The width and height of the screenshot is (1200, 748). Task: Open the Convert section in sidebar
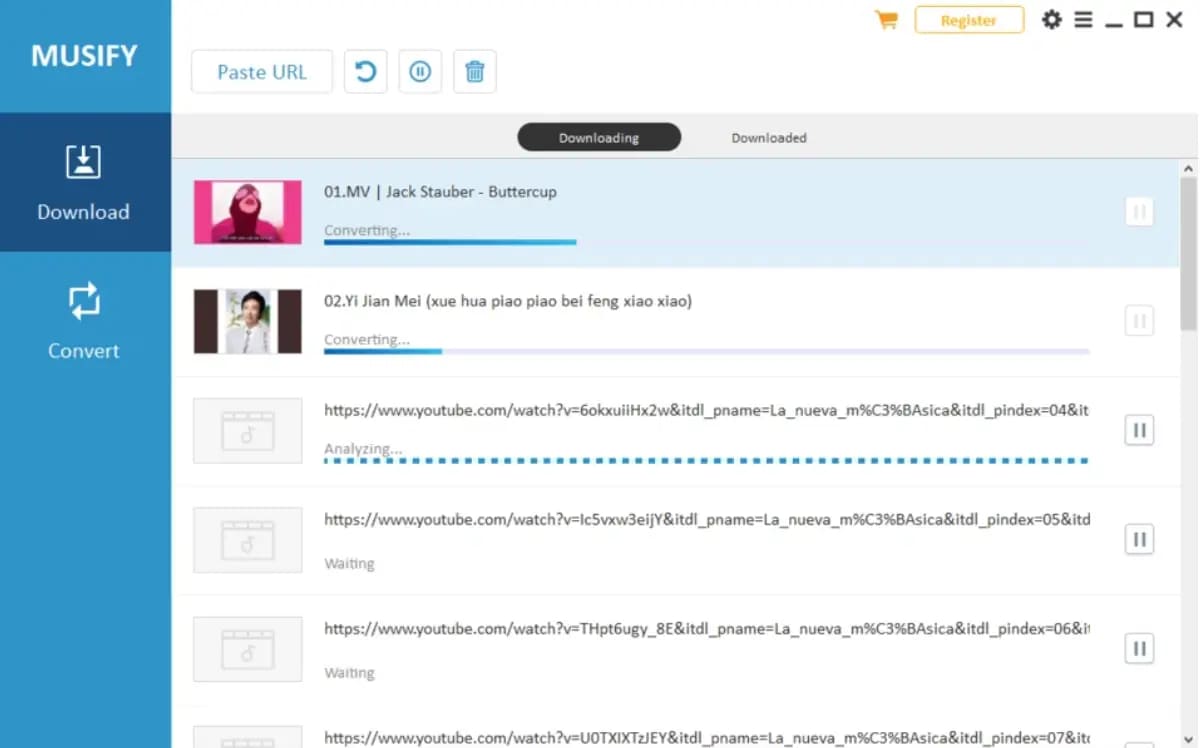click(x=84, y=321)
